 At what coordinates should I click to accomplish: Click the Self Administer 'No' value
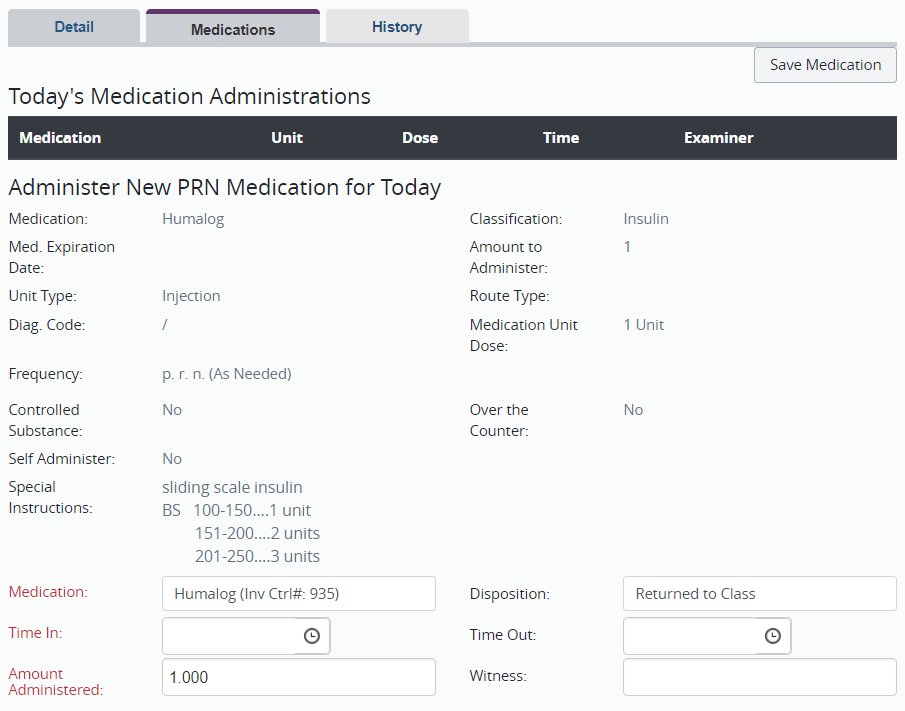(x=172, y=459)
